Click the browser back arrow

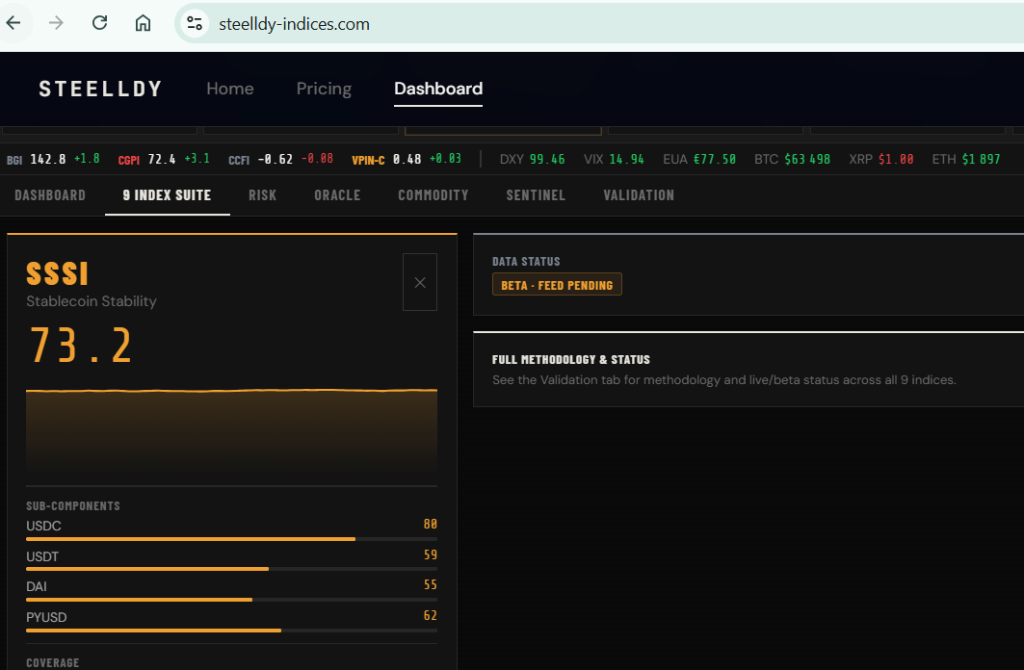[x=14, y=24]
